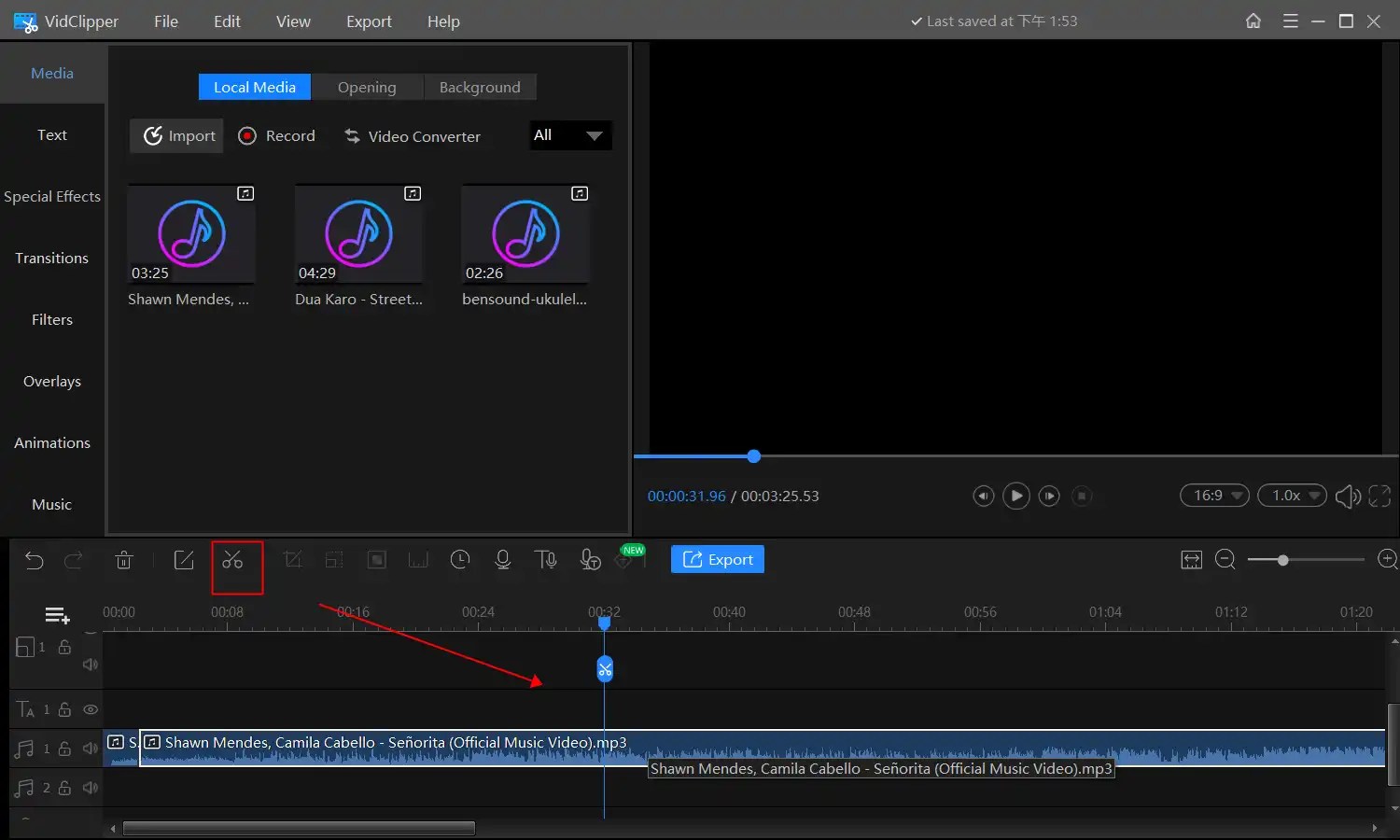Click the Record voiceover microphone icon
The height and width of the screenshot is (840, 1400).
pyautogui.click(x=503, y=560)
